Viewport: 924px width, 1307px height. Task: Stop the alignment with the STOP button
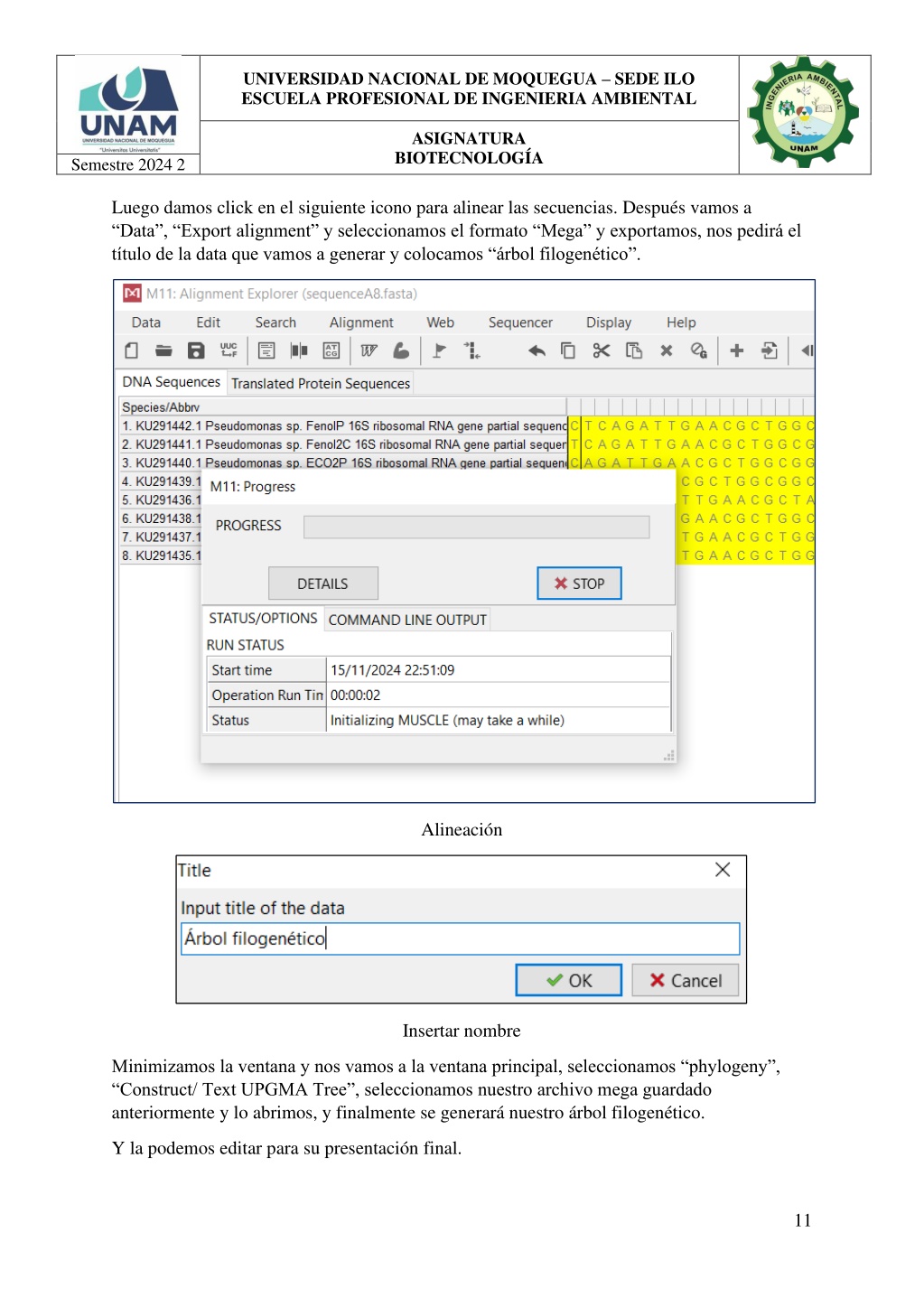click(x=579, y=583)
